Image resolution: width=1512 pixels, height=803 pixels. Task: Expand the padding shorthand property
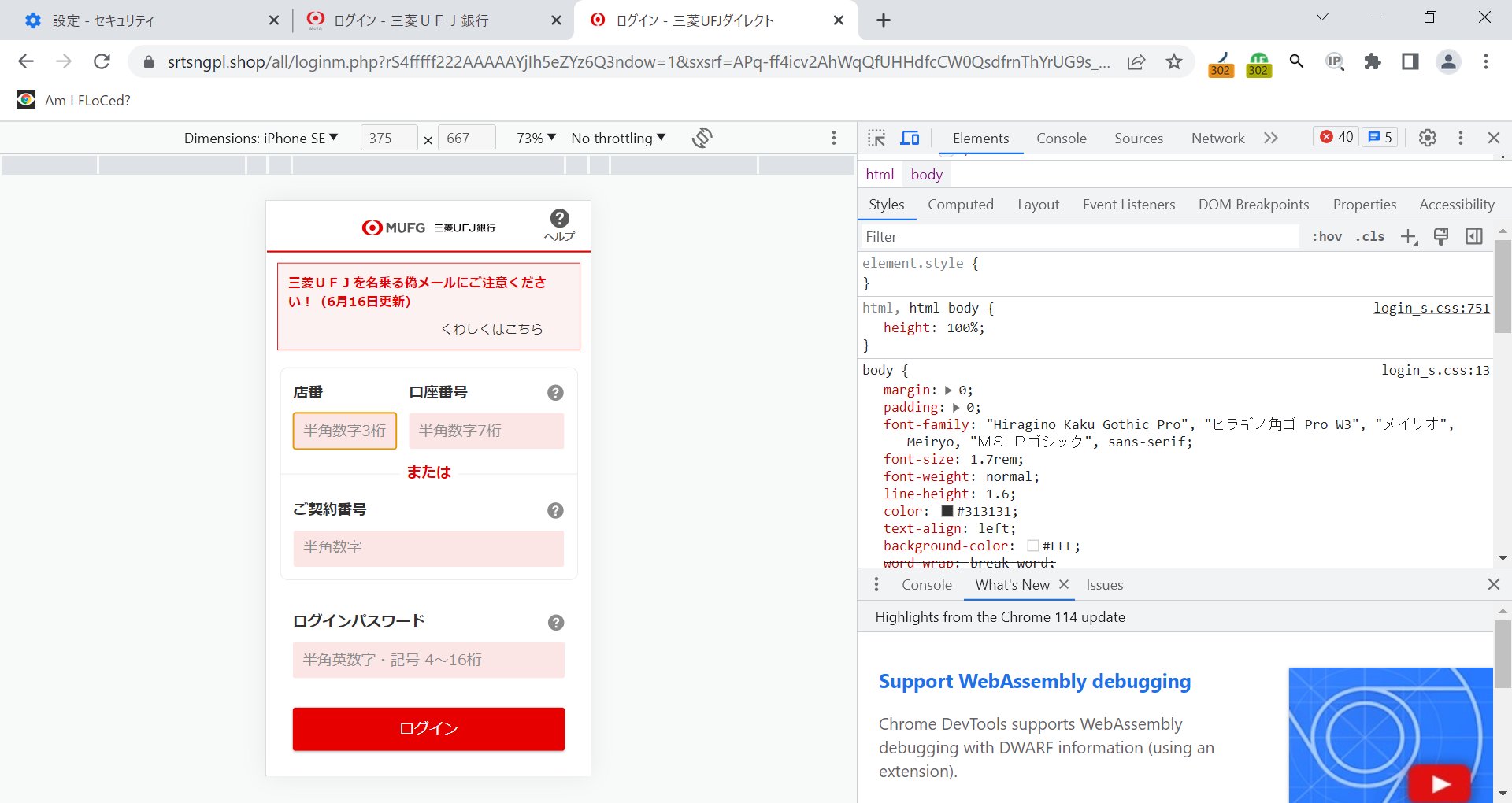coord(956,408)
